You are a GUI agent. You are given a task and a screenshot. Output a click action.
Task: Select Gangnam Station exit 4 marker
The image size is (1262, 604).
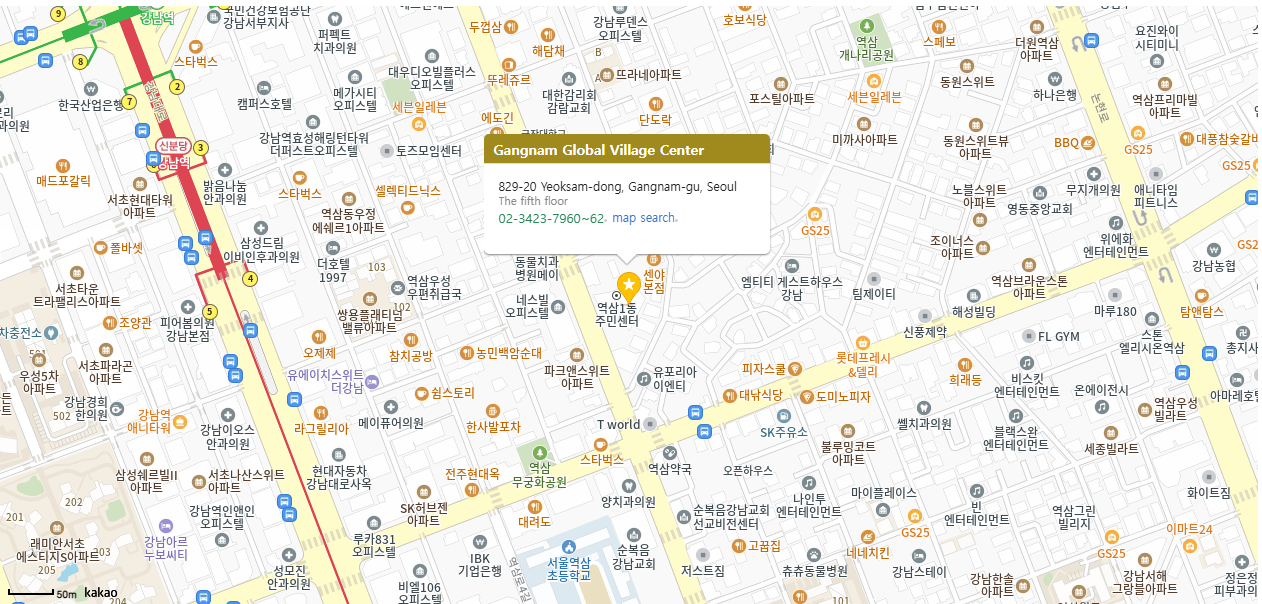(250, 278)
